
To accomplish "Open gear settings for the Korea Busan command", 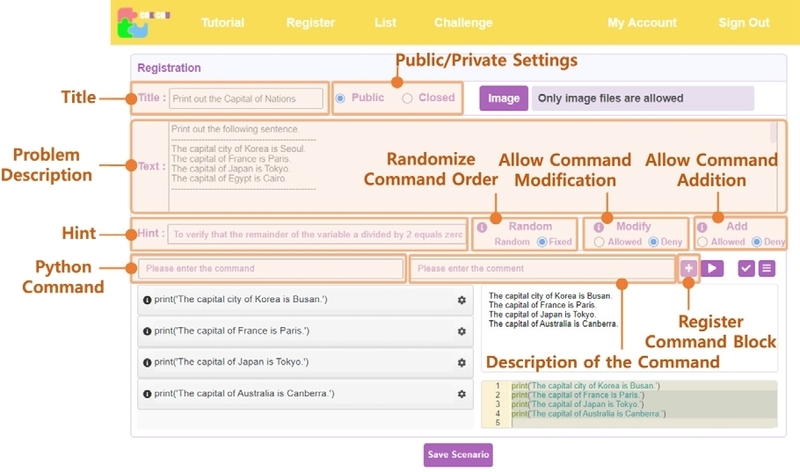I will [x=461, y=300].
